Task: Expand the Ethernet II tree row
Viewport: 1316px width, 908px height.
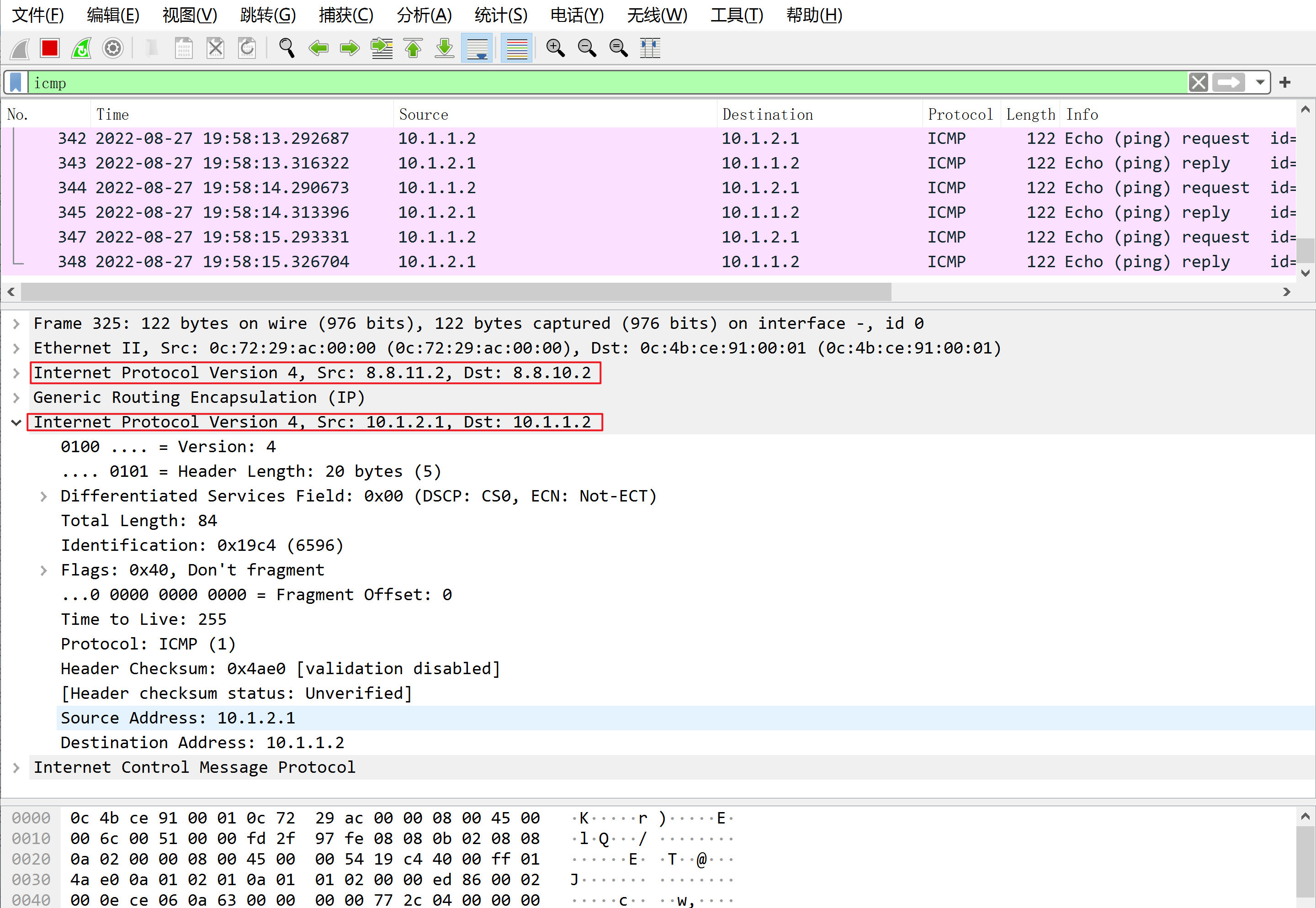Action: (16, 348)
